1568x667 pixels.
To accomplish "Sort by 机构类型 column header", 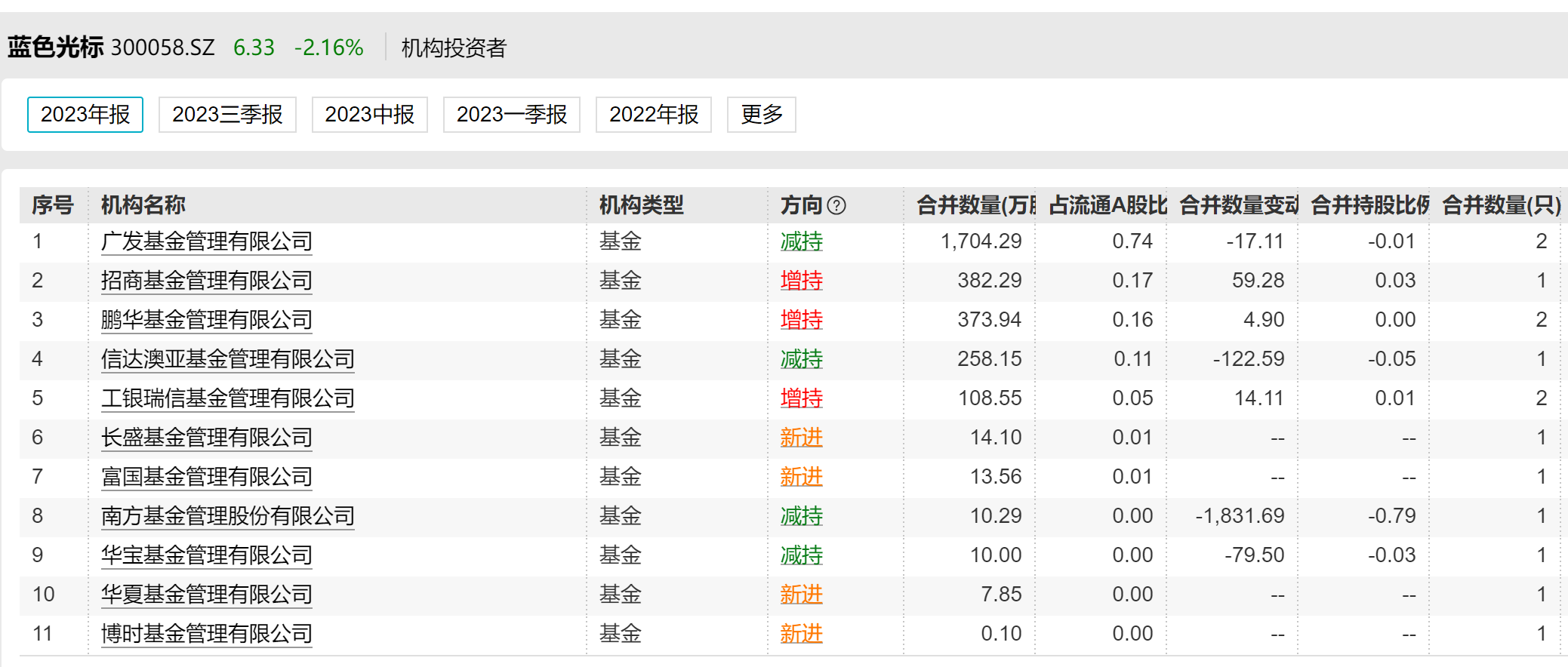I will point(642,205).
